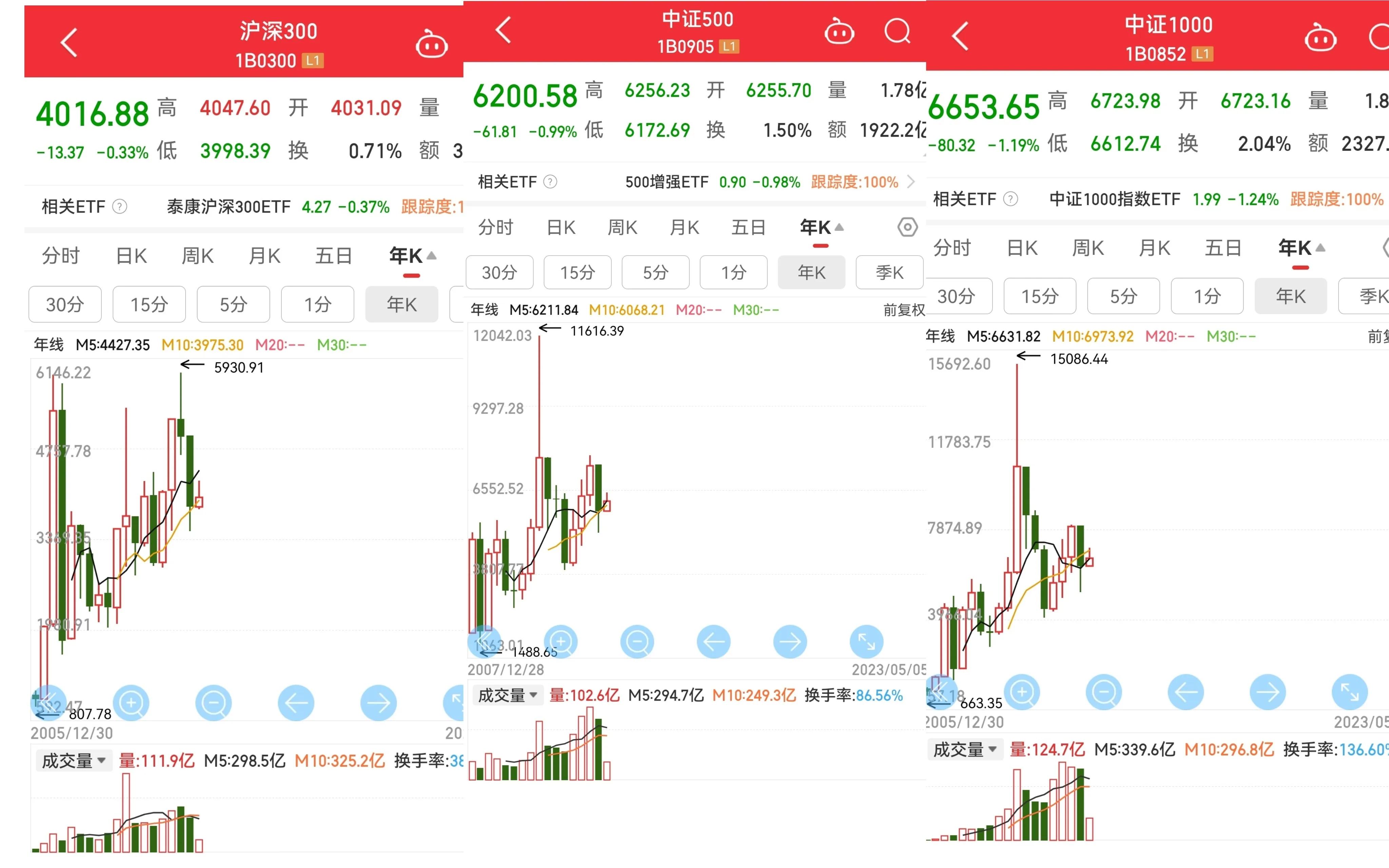Open the chart settings gear on 中证500 chart
The width and height of the screenshot is (1389, 868).
pyautogui.click(x=907, y=227)
